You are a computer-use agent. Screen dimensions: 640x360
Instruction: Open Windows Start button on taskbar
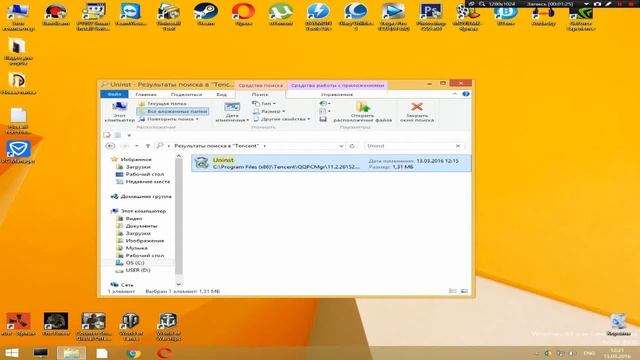pyautogui.click(x=11, y=353)
